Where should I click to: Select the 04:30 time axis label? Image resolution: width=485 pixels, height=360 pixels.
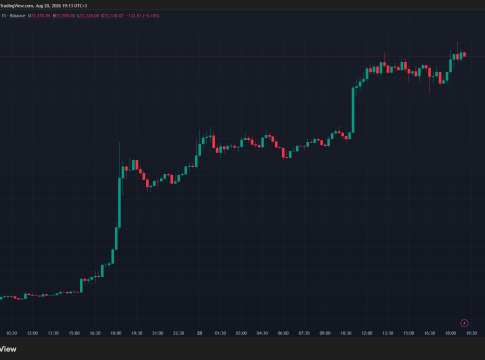[262, 333]
